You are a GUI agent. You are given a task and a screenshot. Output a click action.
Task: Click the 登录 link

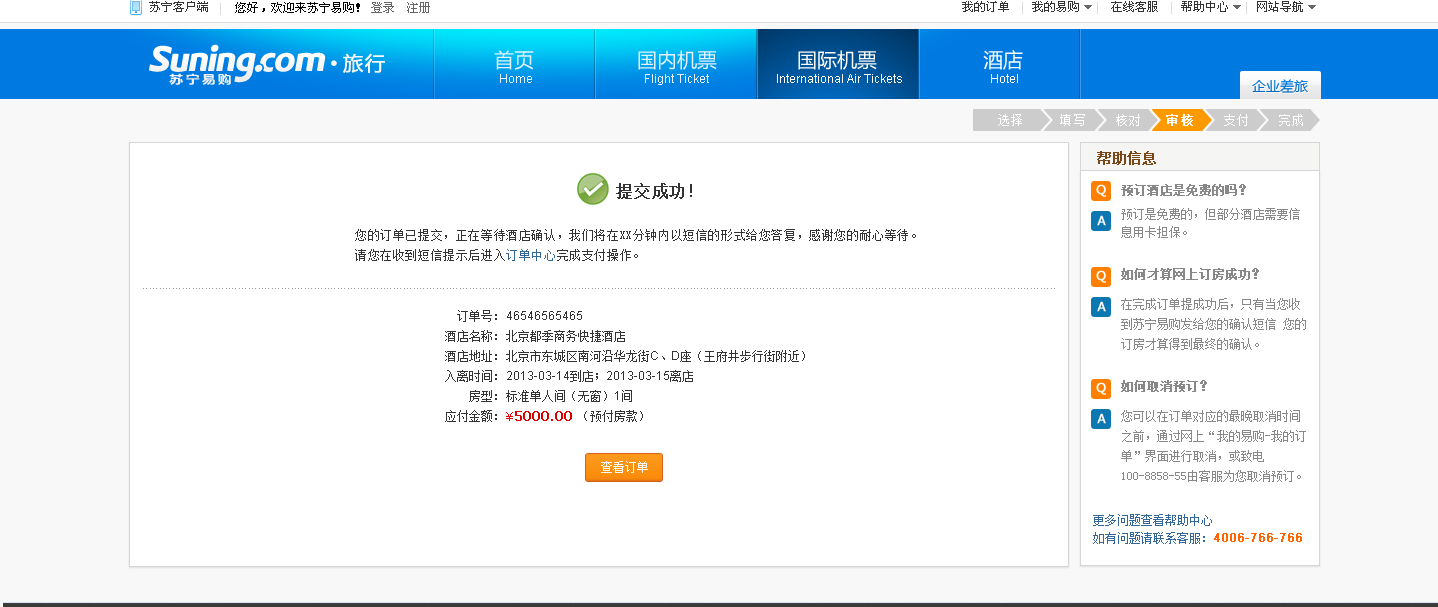pos(382,7)
